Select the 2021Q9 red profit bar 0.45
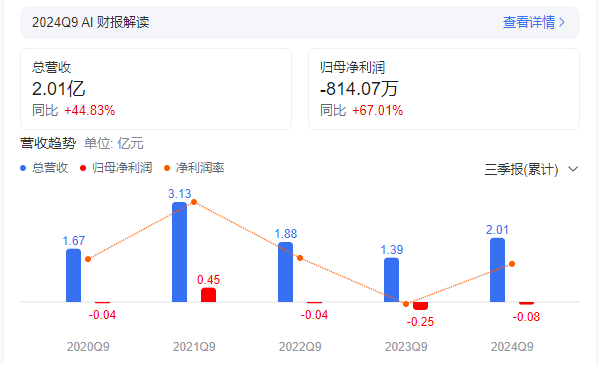 [209, 295]
